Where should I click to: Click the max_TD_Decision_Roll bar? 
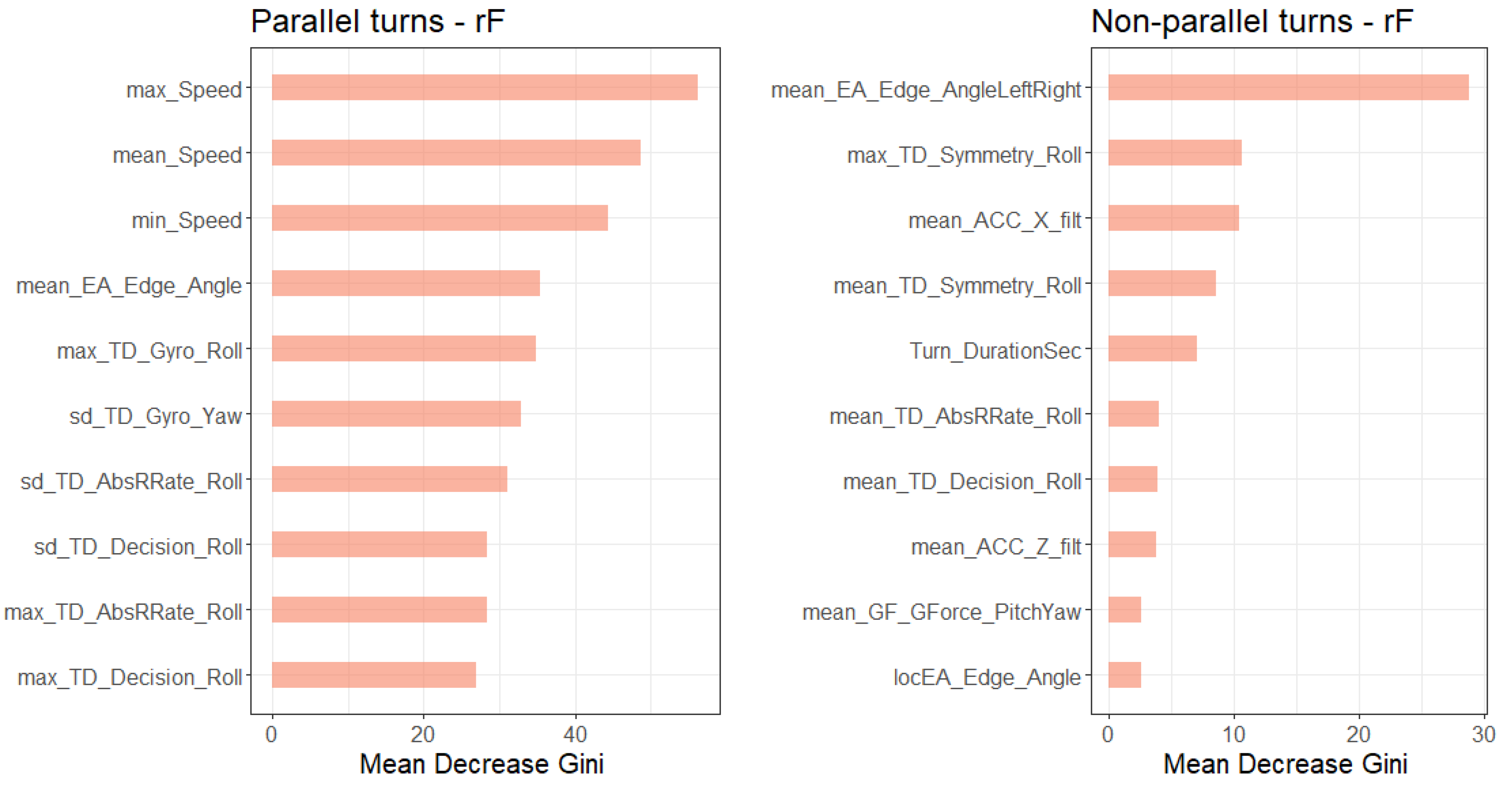point(373,675)
